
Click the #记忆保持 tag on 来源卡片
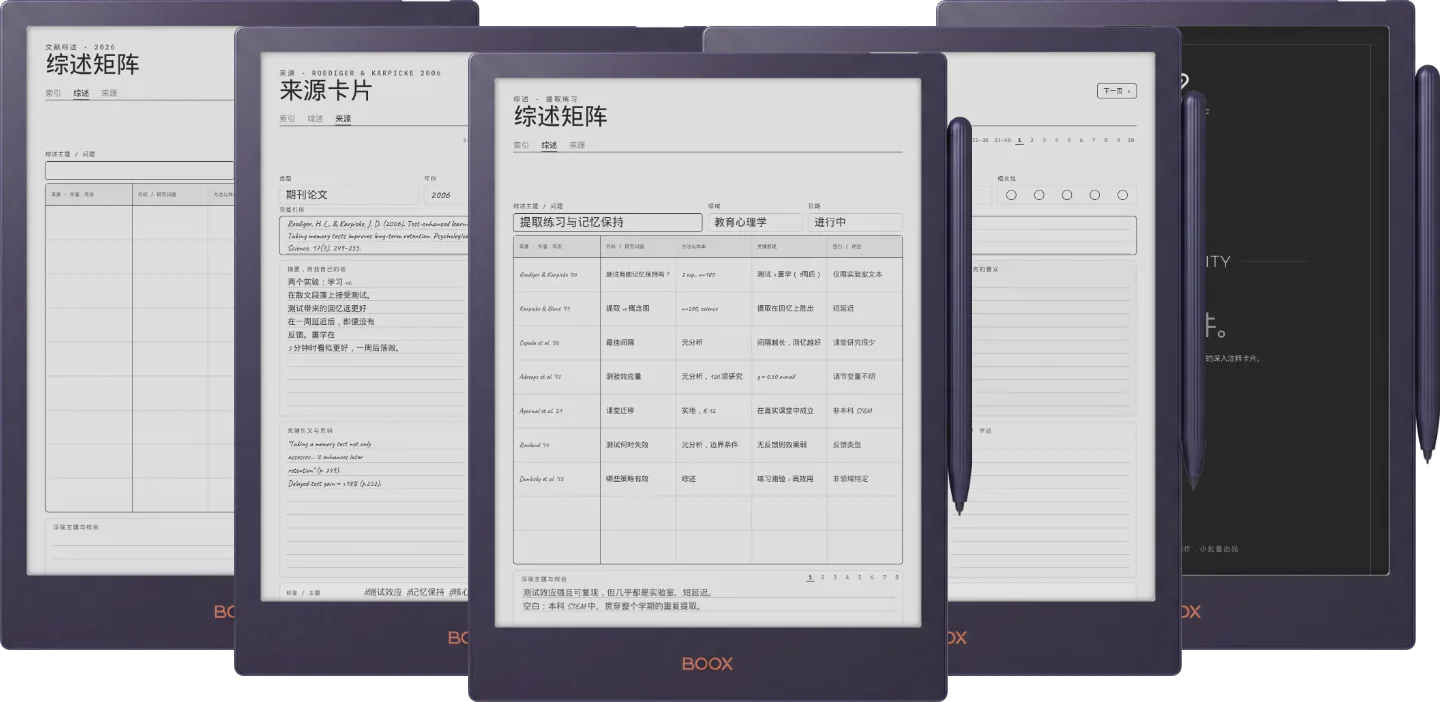point(425,592)
